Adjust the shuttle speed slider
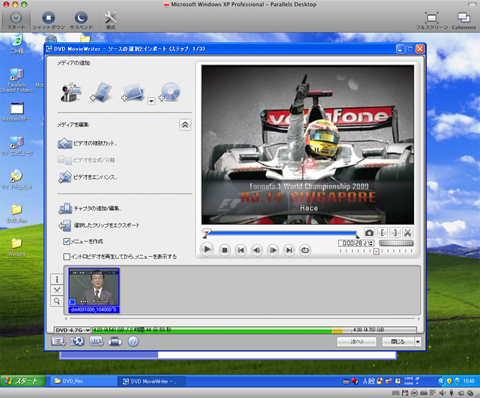This screenshot has height=398, width=480. (396, 243)
